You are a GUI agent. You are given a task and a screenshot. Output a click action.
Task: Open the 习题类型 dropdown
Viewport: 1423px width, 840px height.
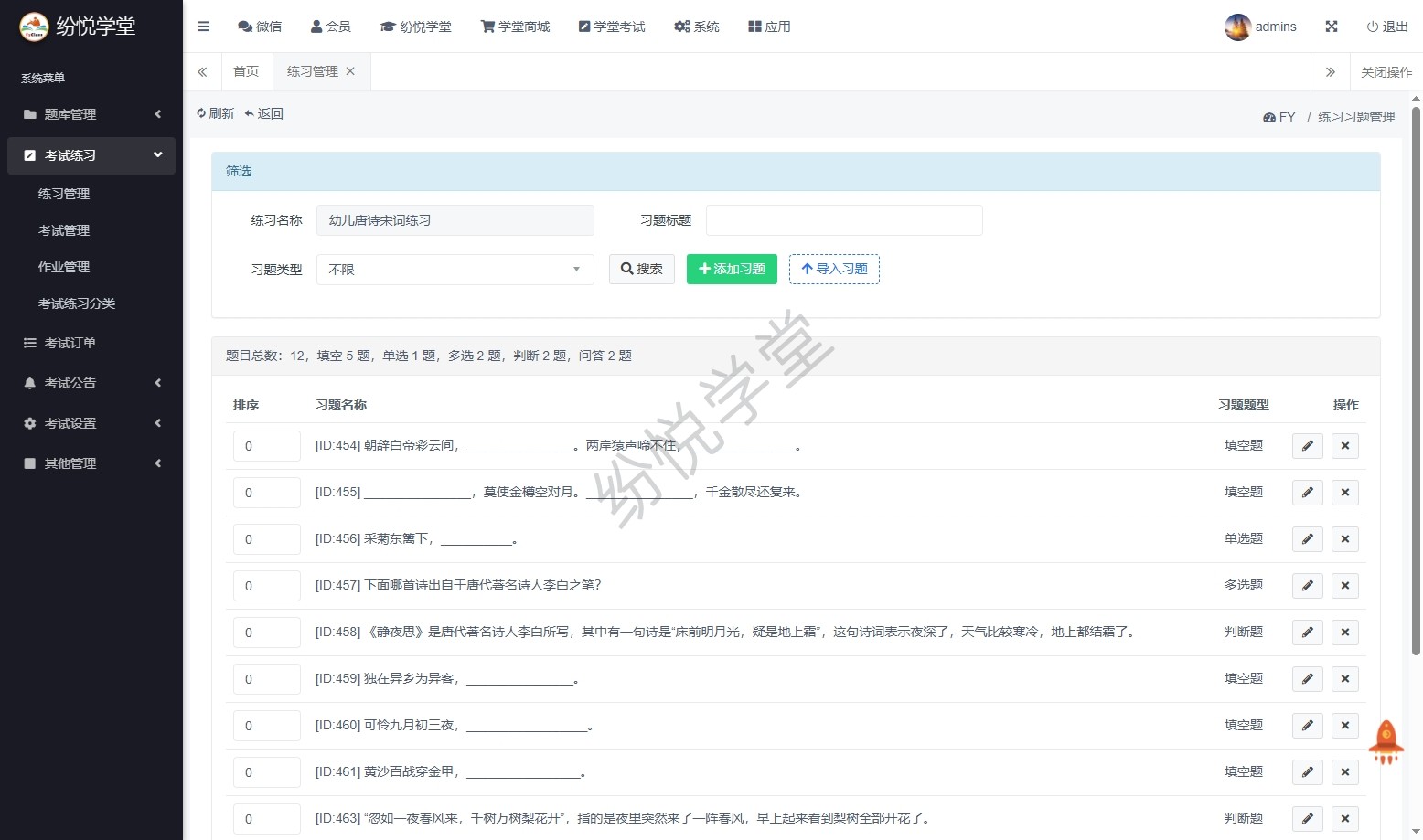point(455,270)
